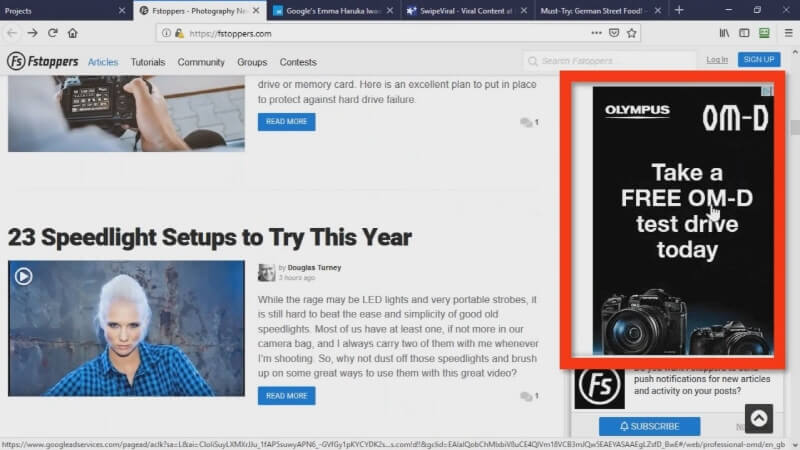This screenshot has height=450, width=800.
Task: Switch to SwipeViral tab
Action: coord(468,10)
